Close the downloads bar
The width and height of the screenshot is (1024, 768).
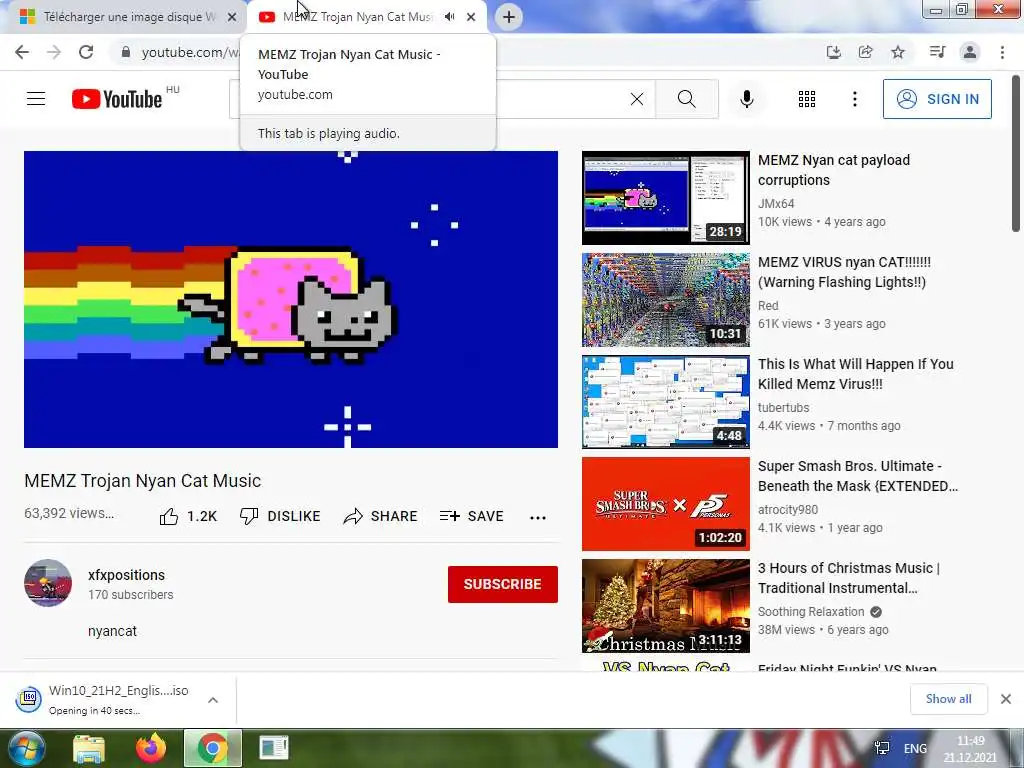[x=1006, y=699]
